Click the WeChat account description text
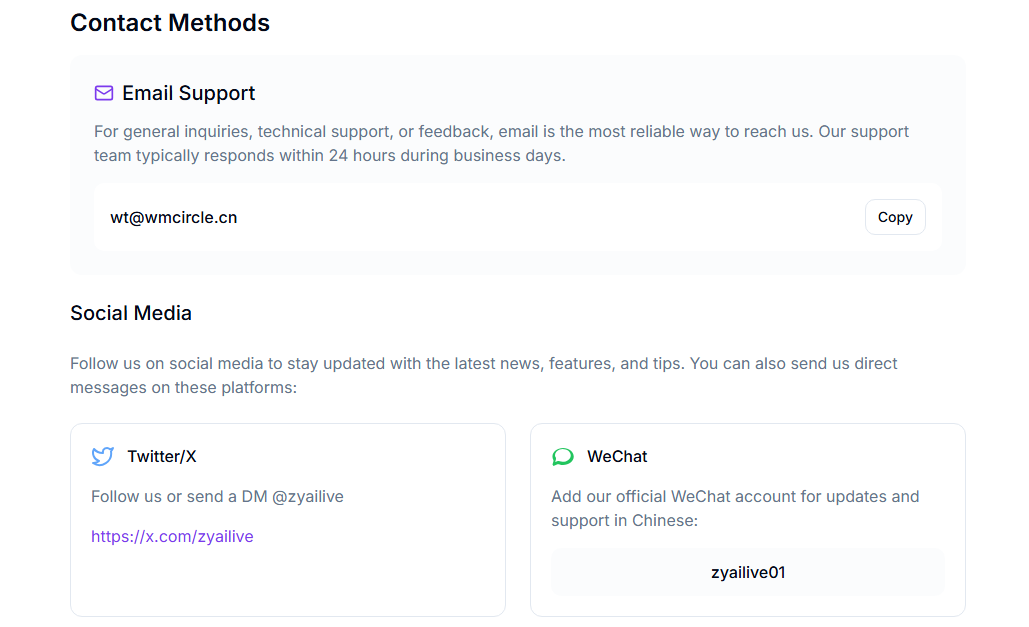Screen dimensions: 1029x627 click(x=734, y=508)
